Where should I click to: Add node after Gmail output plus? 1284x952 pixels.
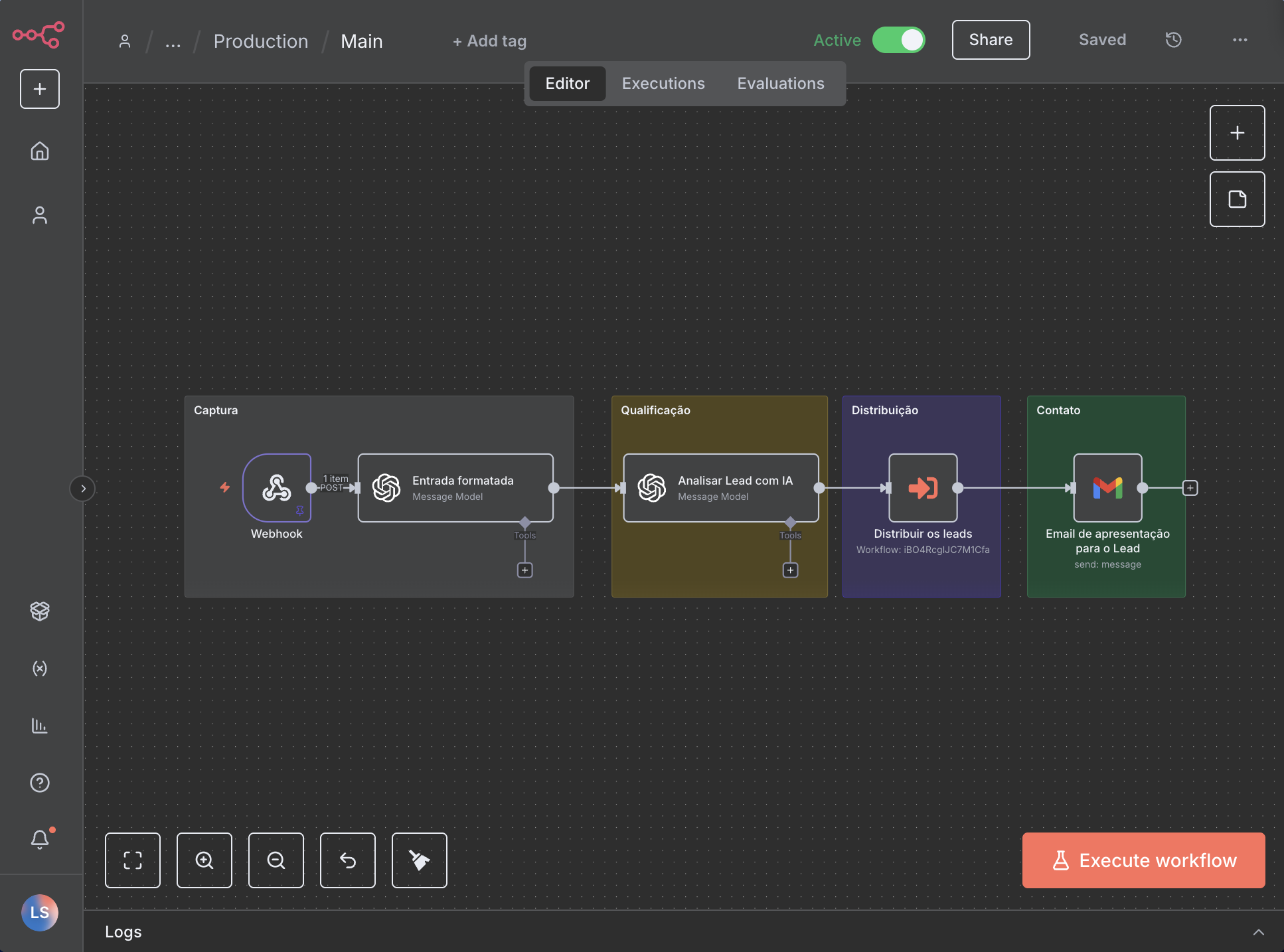(x=1190, y=488)
